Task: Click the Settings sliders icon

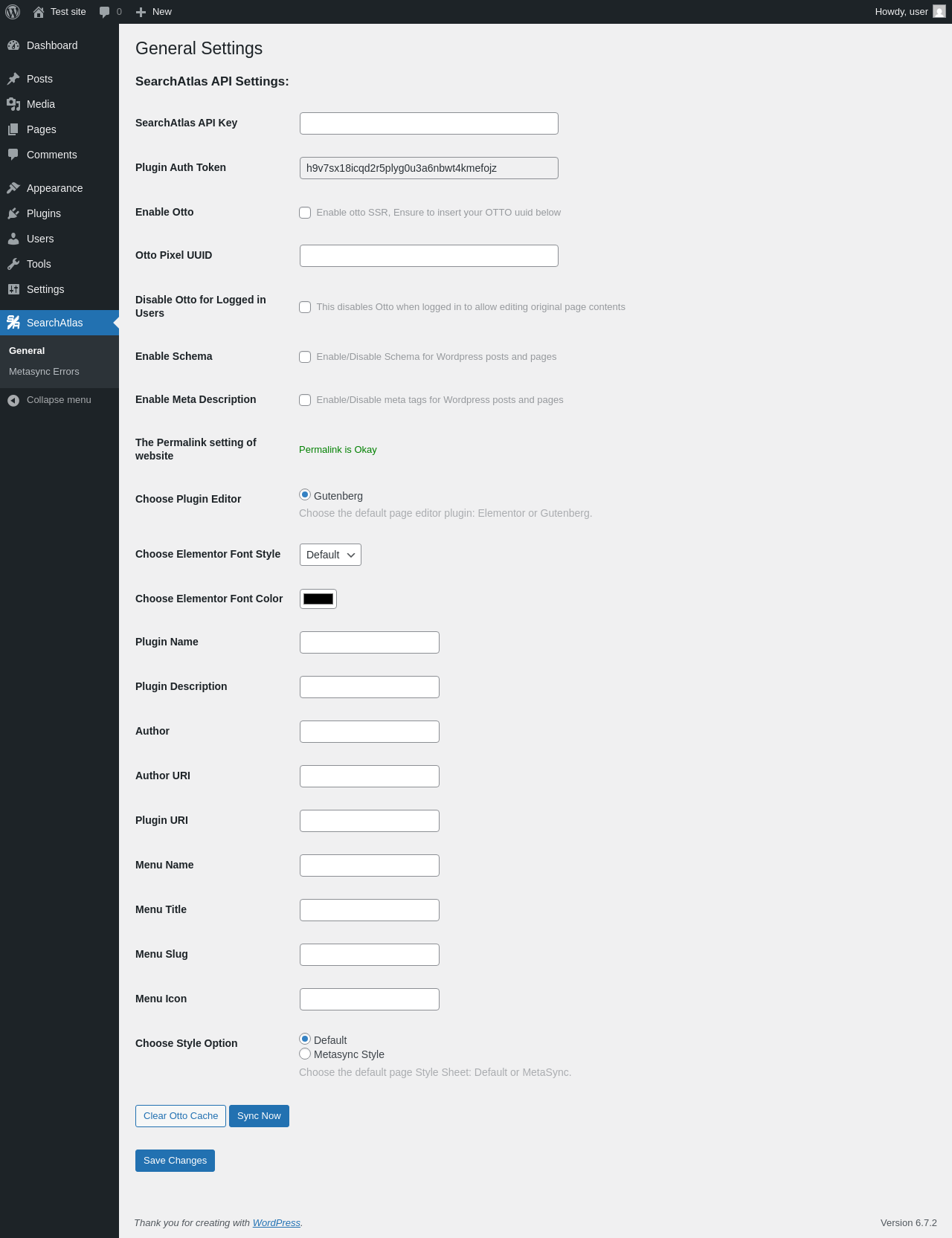Action: pos(13,289)
